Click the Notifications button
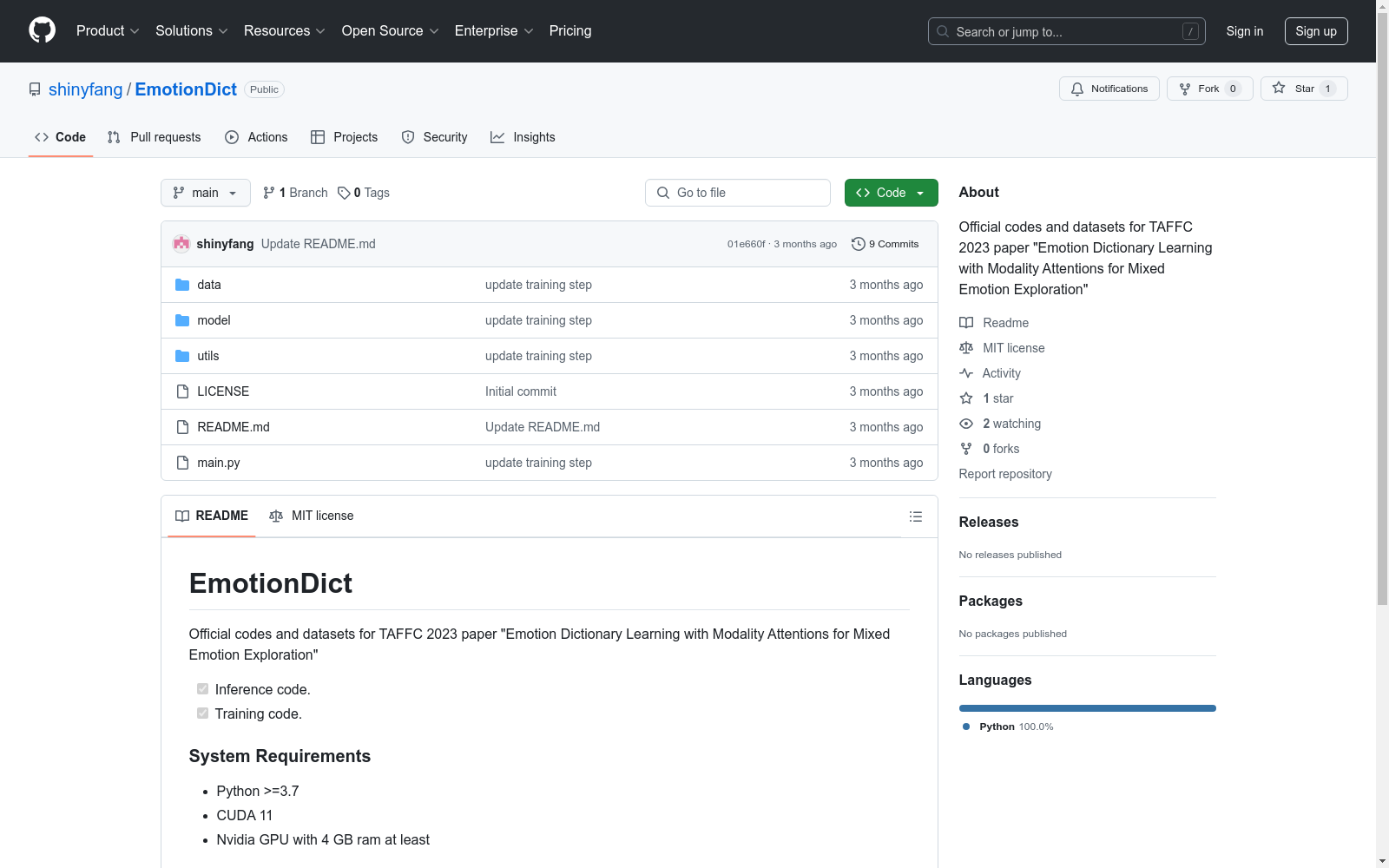1389x868 pixels. (x=1109, y=89)
